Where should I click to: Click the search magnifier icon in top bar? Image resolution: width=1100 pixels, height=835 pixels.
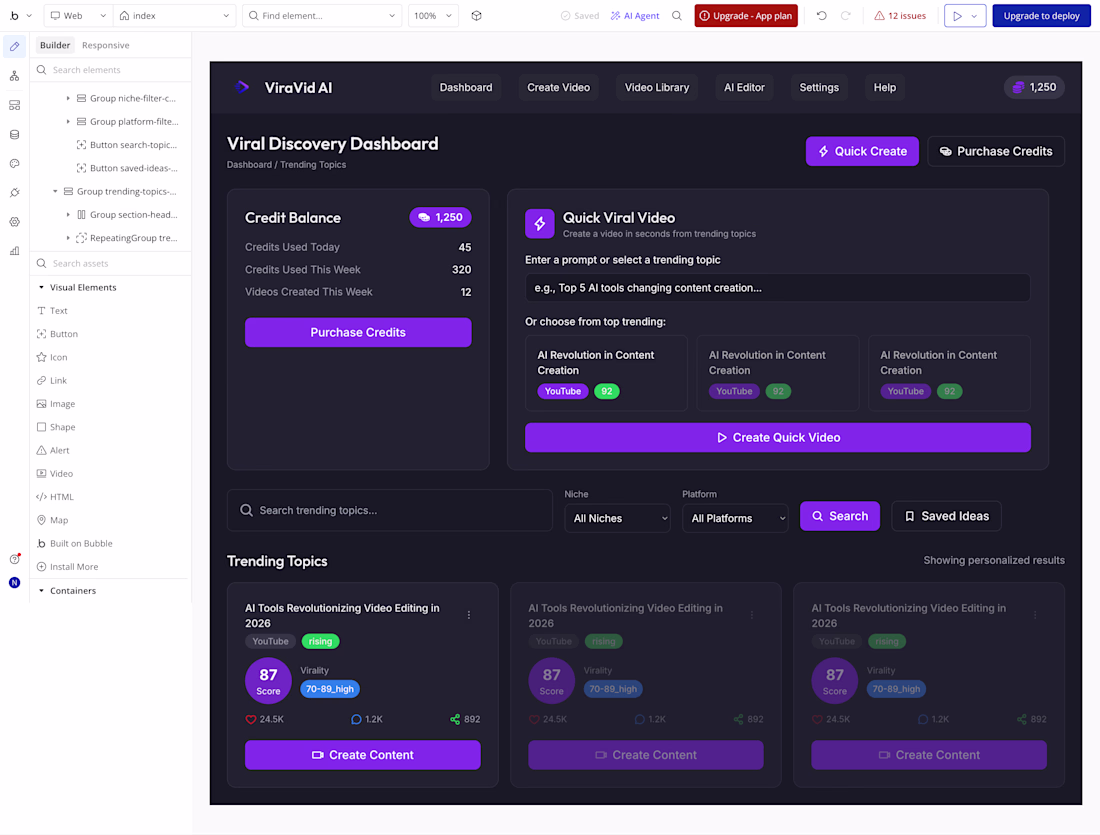[x=677, y=15]
